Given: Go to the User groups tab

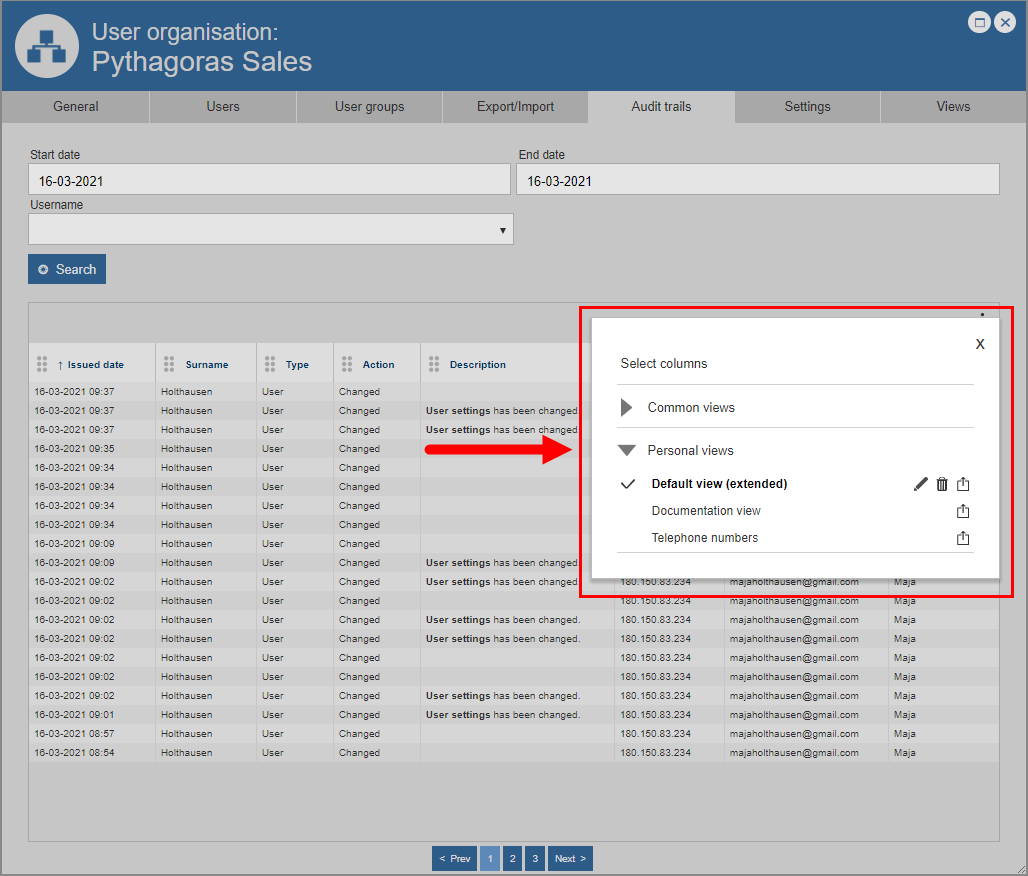Looking at the screenshot, I should click(x=370, y=107).
